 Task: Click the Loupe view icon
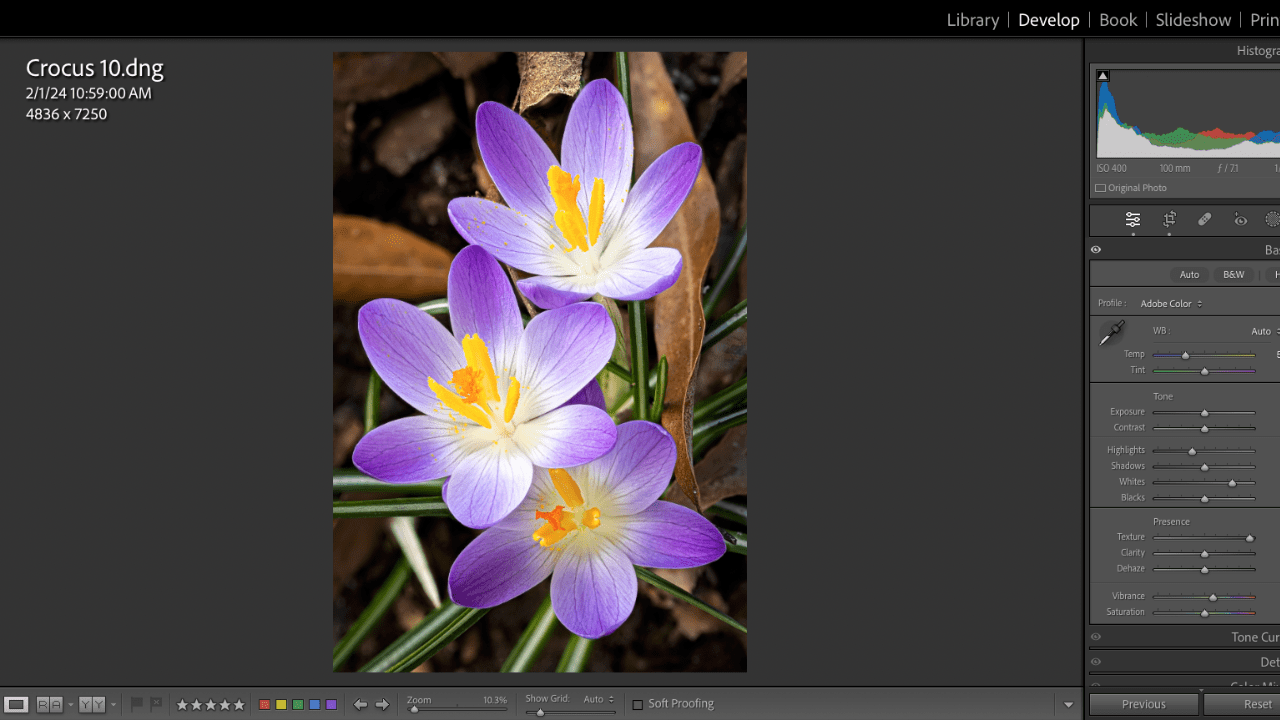coord(16,705)
